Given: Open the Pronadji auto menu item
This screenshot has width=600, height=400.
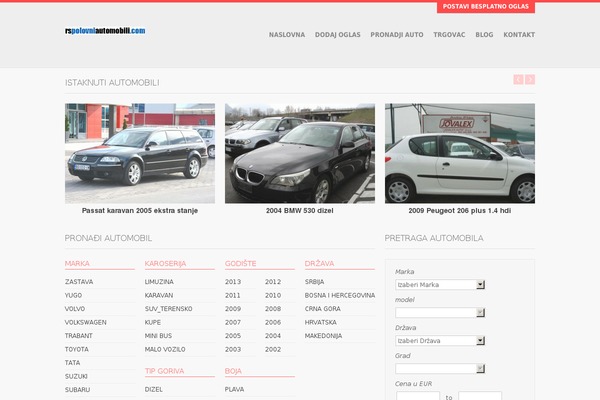Looking at the screenshot, I should [x=397, y=34].
